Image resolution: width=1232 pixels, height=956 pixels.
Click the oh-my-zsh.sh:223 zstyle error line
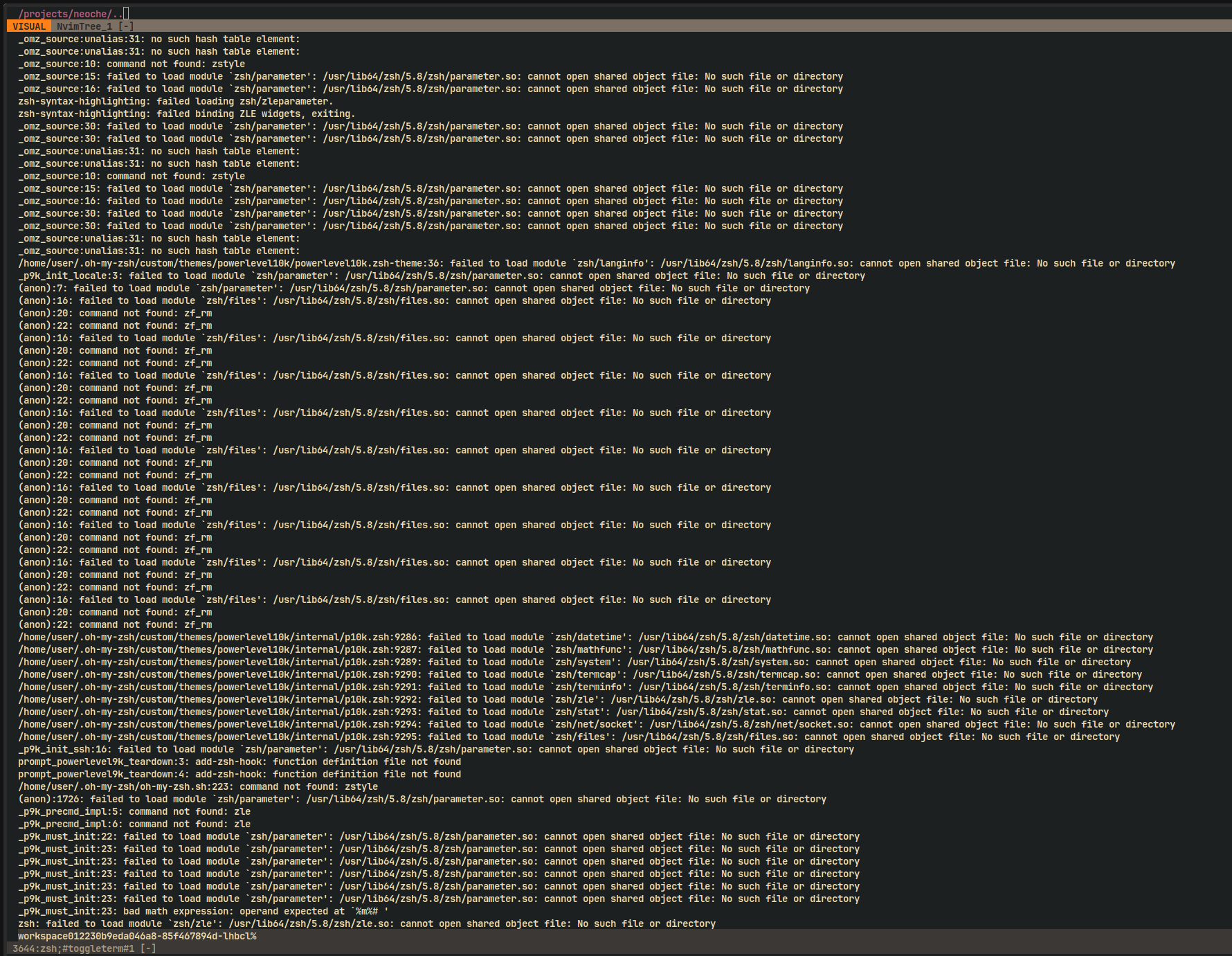[198, 787]
